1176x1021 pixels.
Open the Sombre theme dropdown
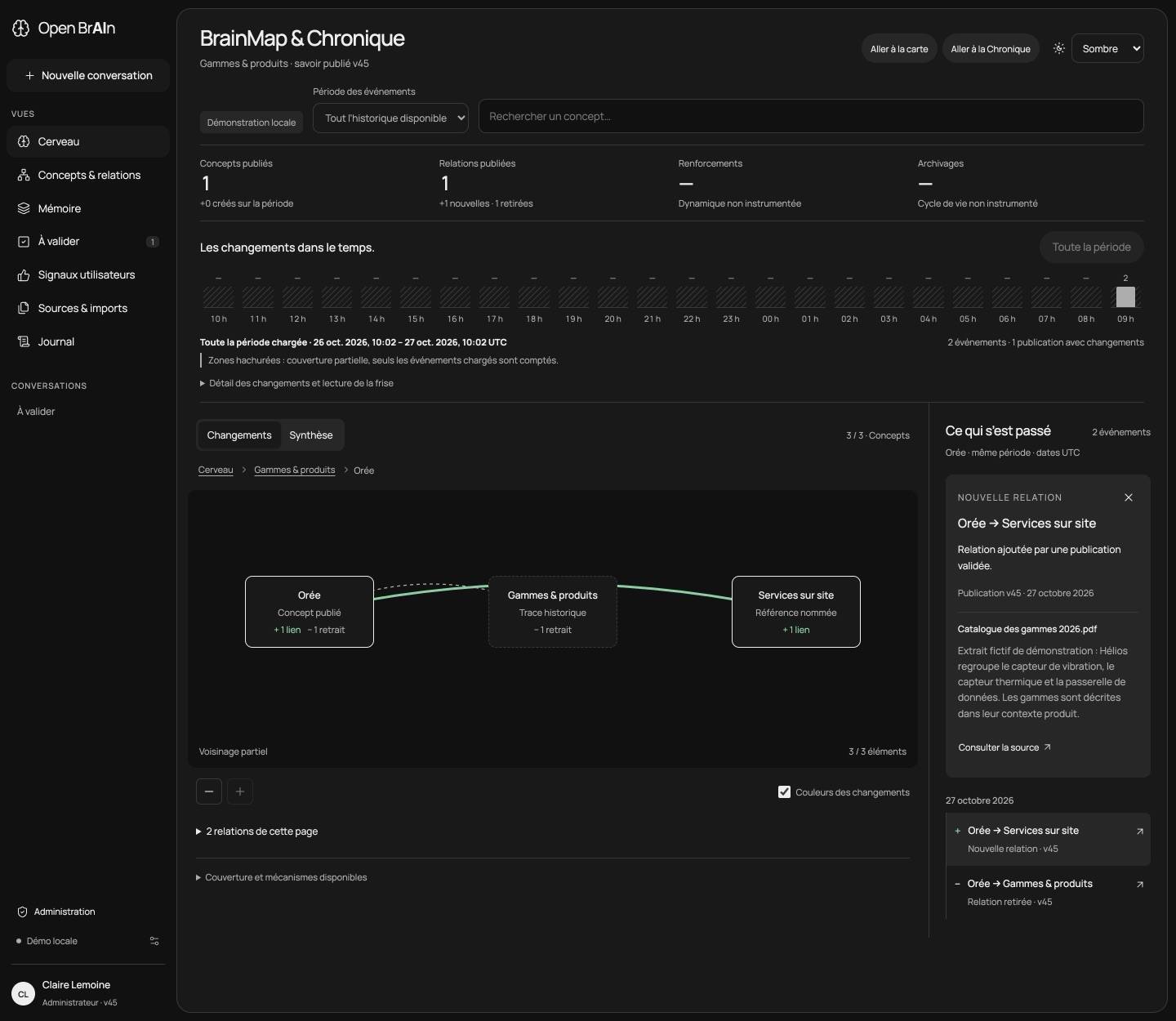coord(1107,48)
